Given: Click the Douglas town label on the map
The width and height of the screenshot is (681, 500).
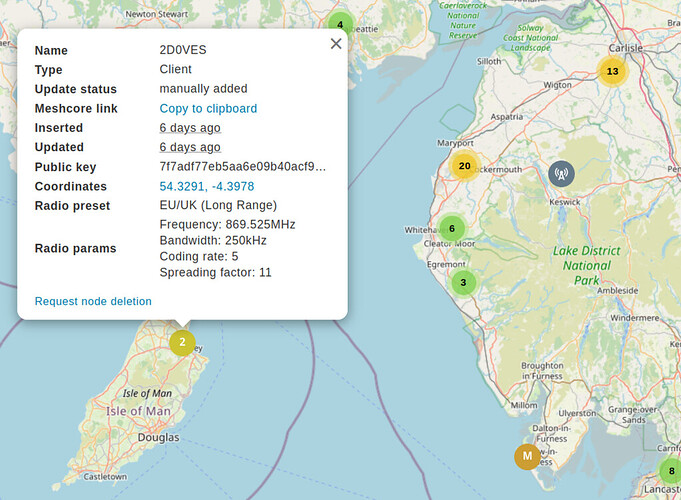Looking at the screenshot, I should pos(159,437).
